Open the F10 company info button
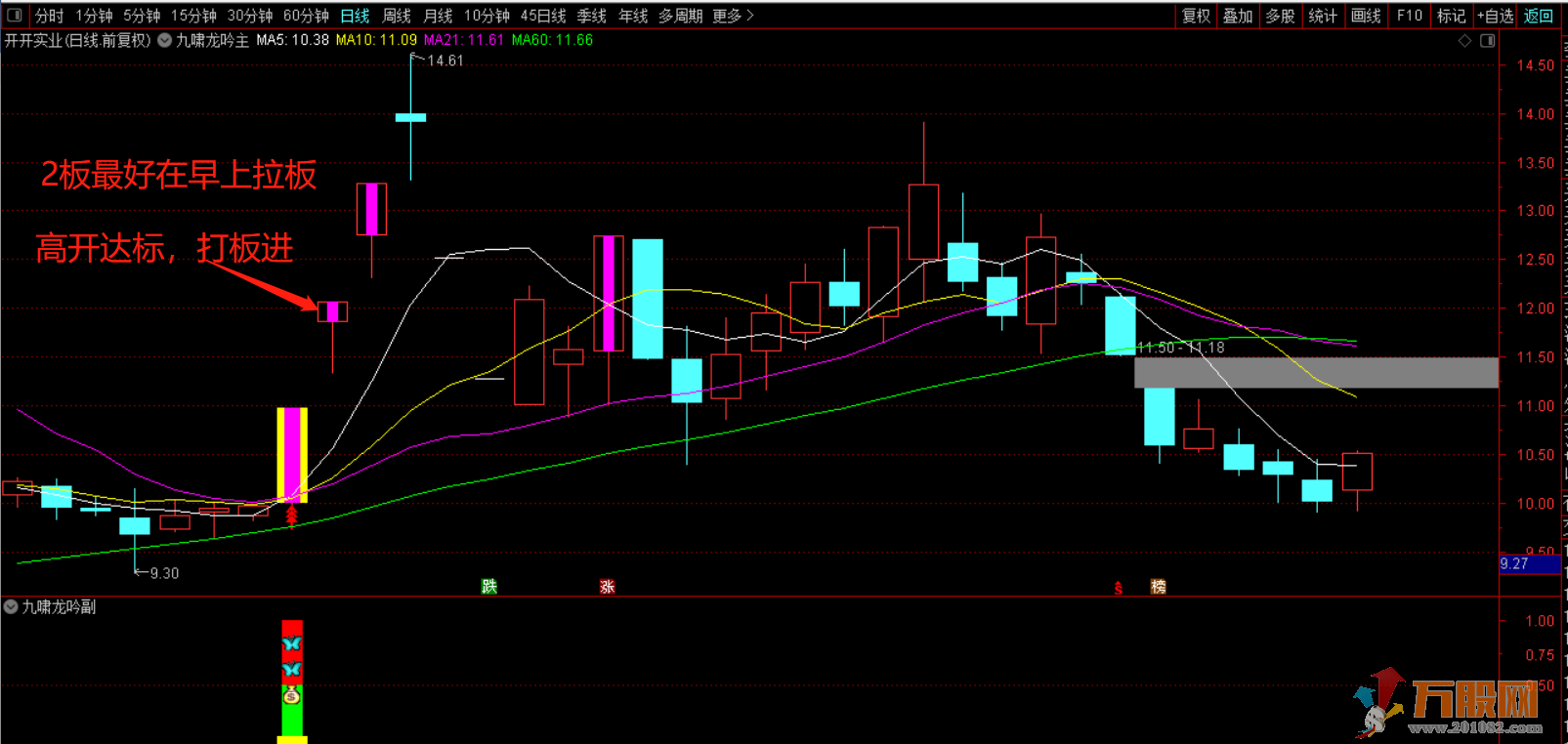The image size is (1568, 744). tap(1409, 16)
